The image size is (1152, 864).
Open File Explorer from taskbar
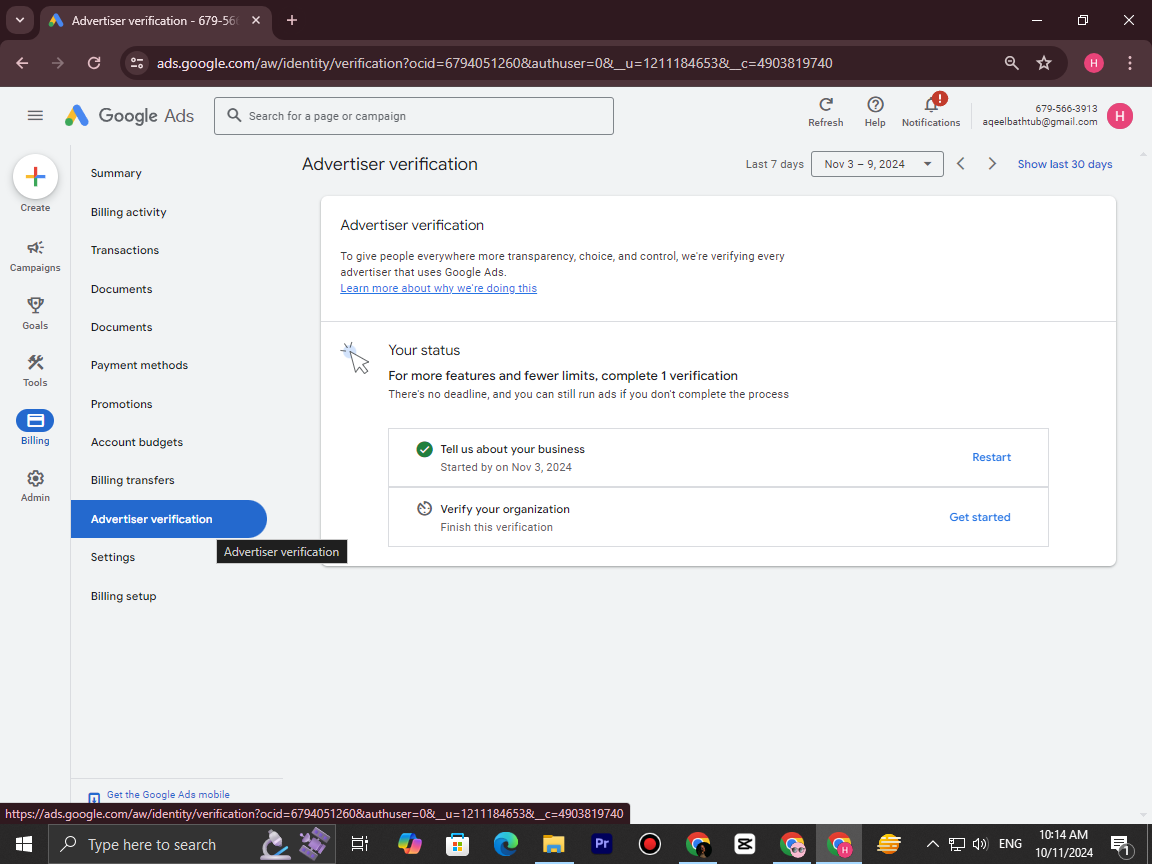(x=553, y=844)
